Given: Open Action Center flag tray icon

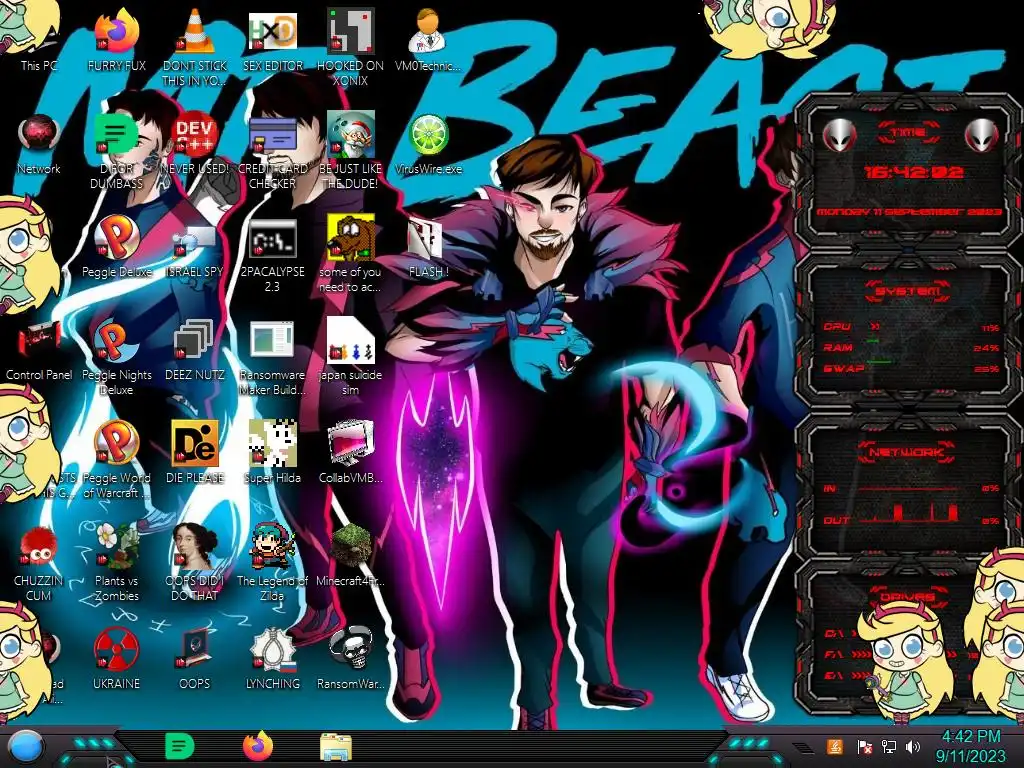Looking at the screenshot, I should click(865, 747).
